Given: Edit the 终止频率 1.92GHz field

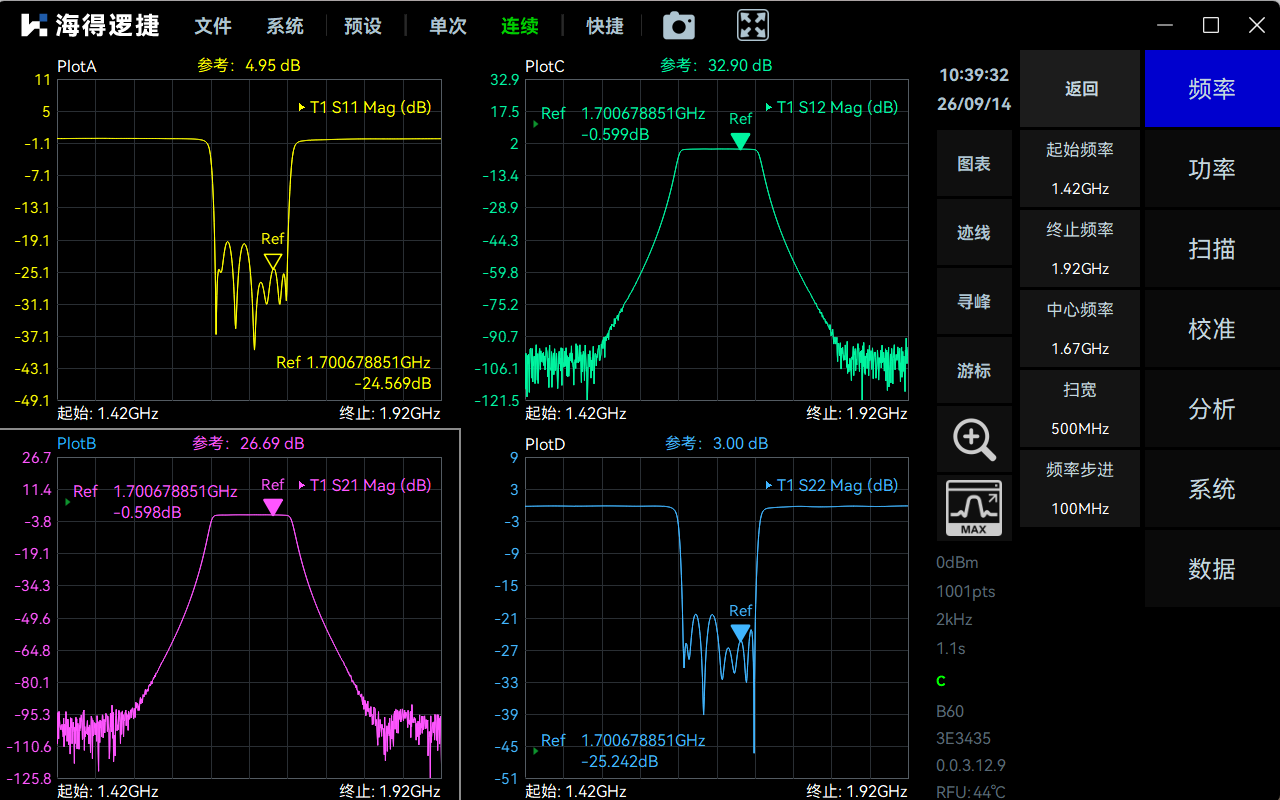Looking at the screenshot, I should [x=1080, y=248].
